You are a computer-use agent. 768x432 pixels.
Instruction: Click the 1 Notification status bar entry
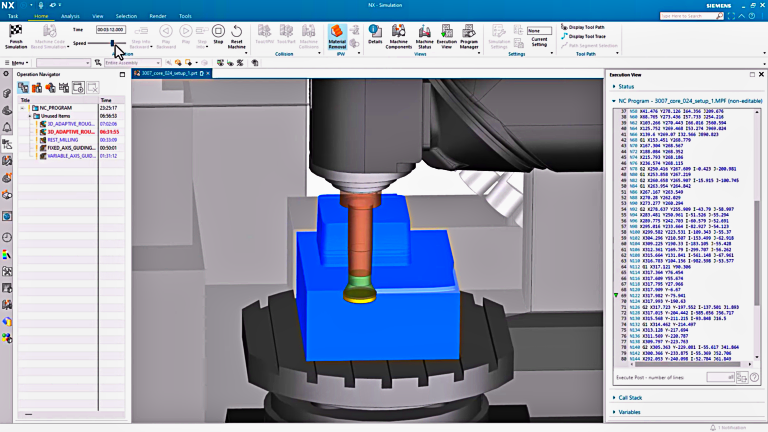728,428
